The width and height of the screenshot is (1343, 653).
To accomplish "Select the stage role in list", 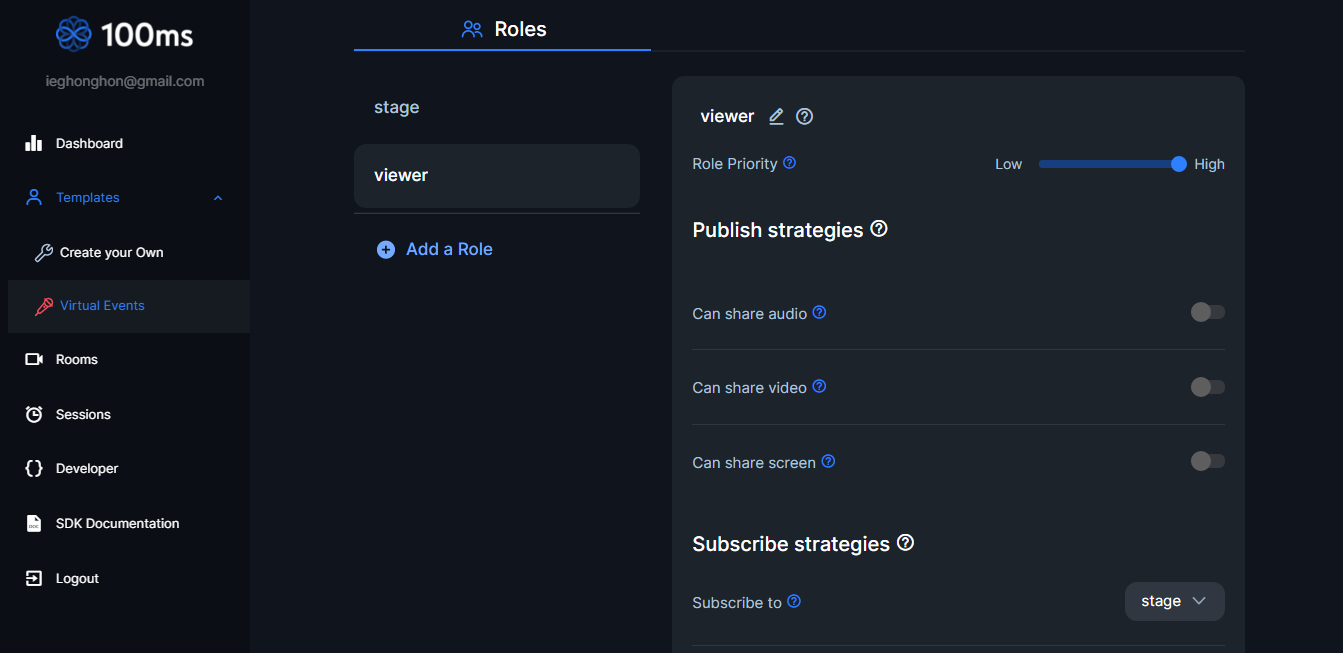I will coord(397,107).
